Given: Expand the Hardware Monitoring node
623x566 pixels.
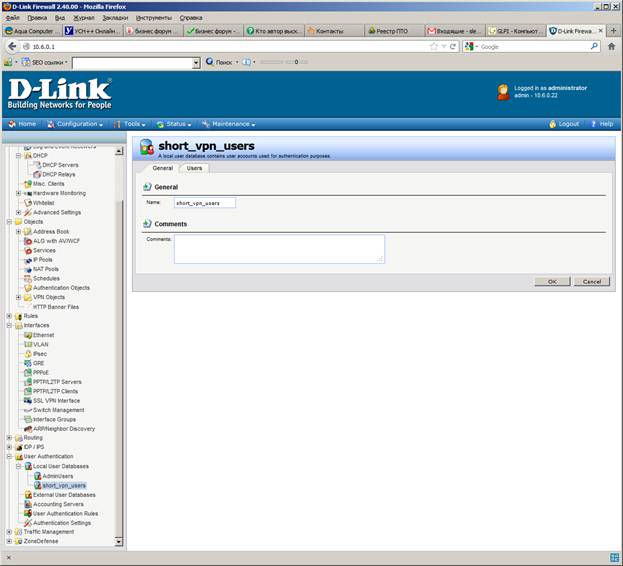Looking at the screenshot, I should 18,193.
